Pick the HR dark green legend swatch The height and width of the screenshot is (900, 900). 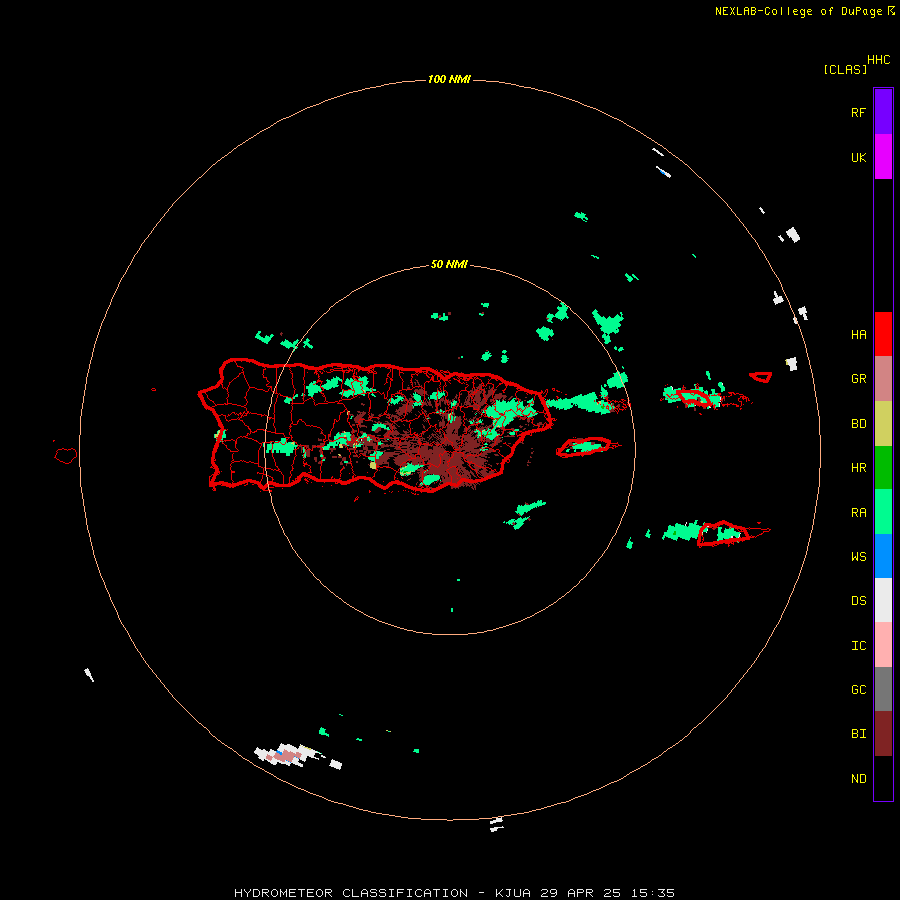click(x=883, y=468)
